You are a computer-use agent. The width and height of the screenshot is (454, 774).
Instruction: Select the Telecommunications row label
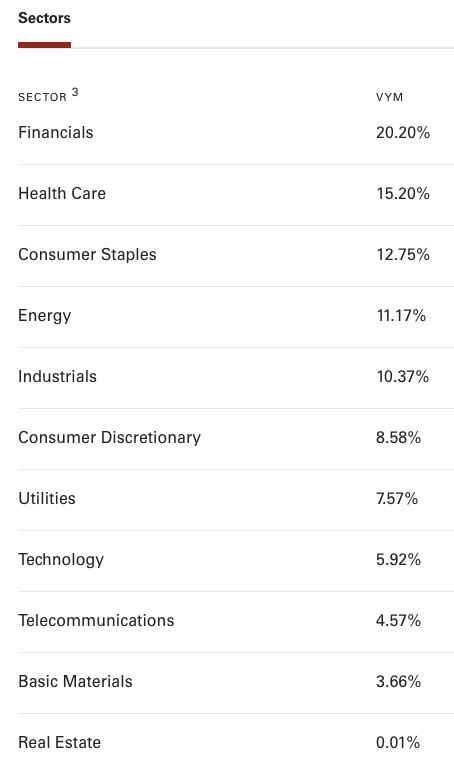click(96, 620)
